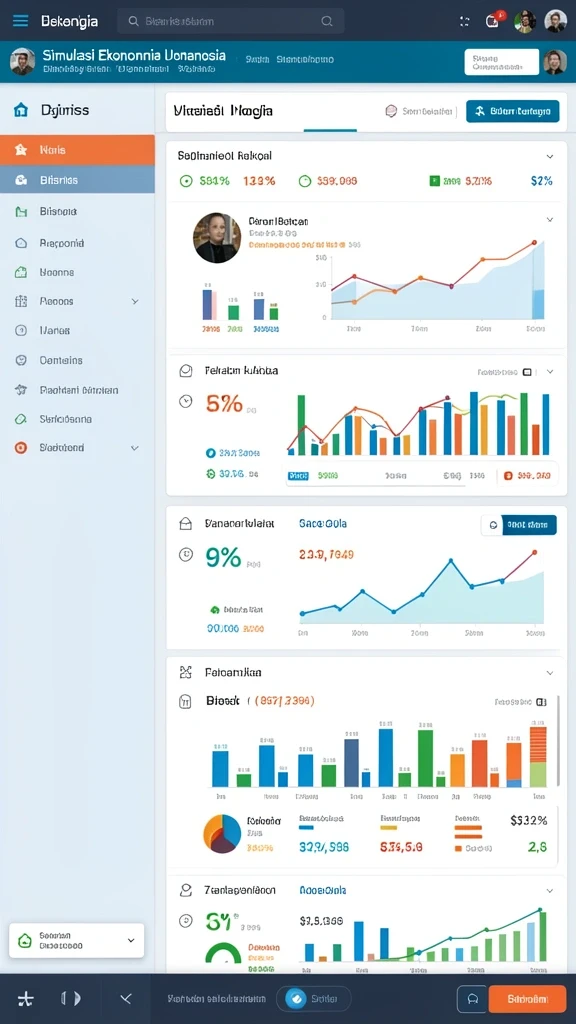
Task: Click the fullscreen brackets icon in top bar
Action: pyautogui.click(x=464, y=22)
